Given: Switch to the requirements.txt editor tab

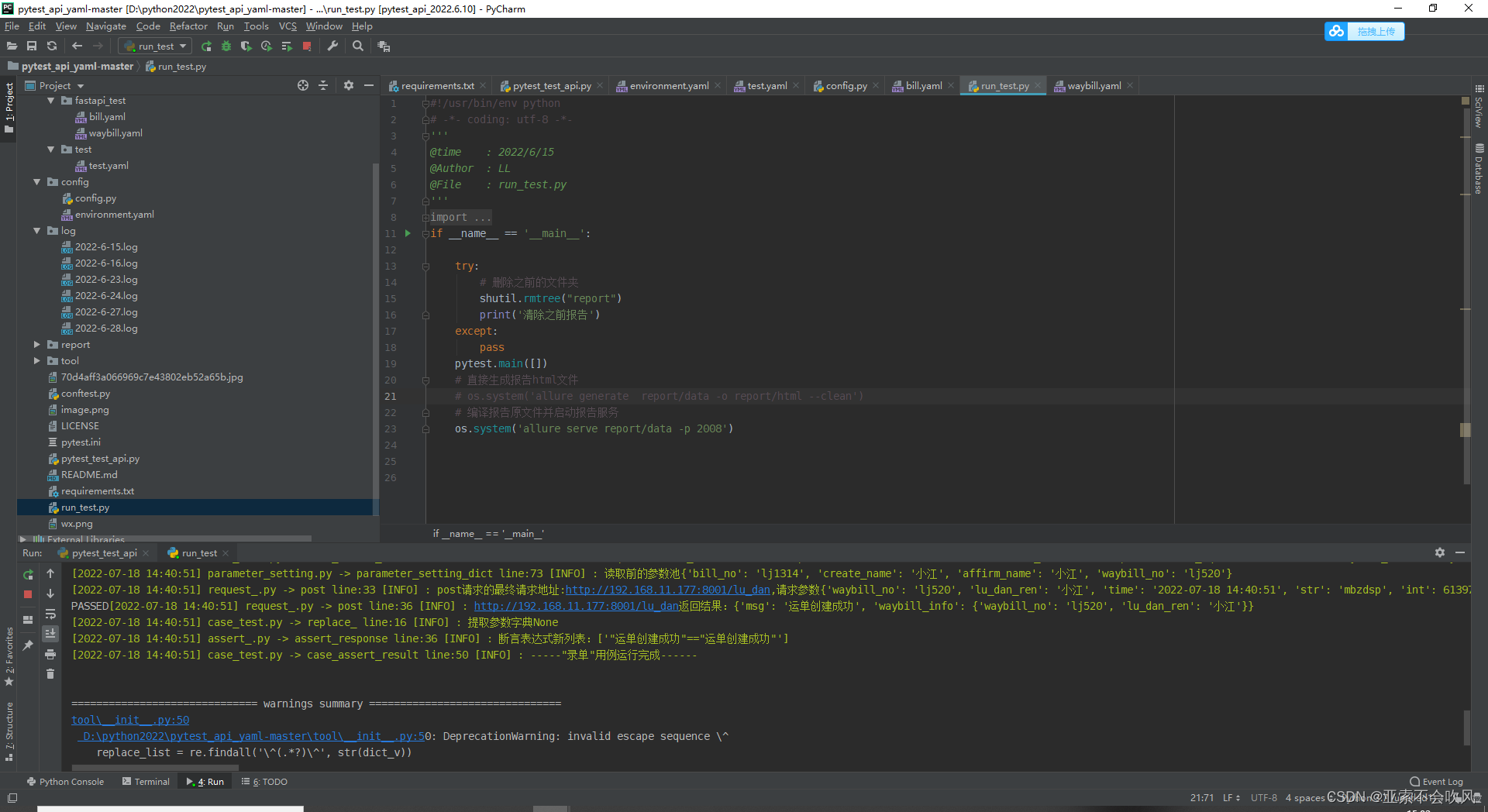Looking at the screenshot, I should tap(438, 86).
